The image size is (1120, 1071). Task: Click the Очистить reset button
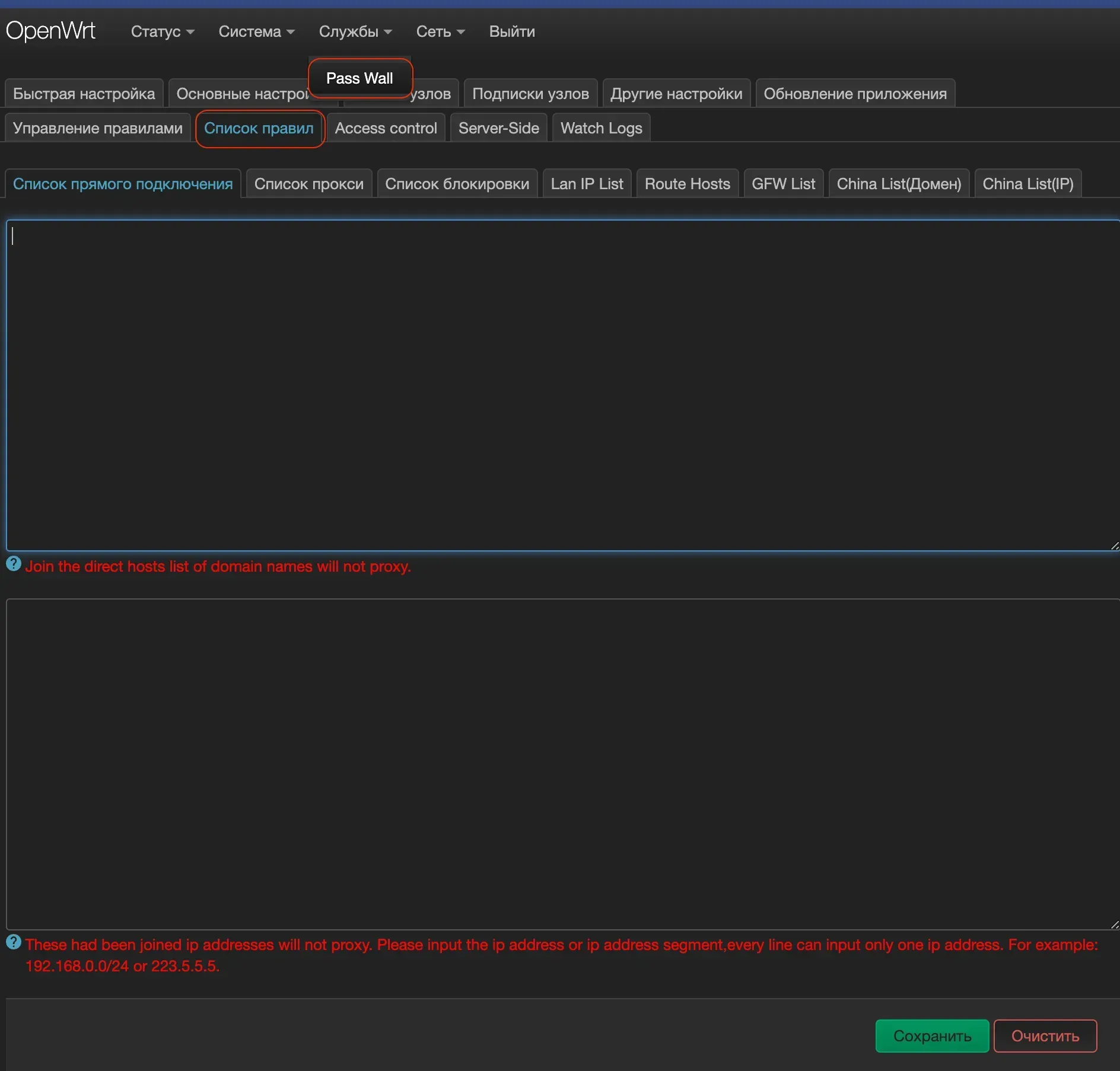[x=1045, y=1036]
